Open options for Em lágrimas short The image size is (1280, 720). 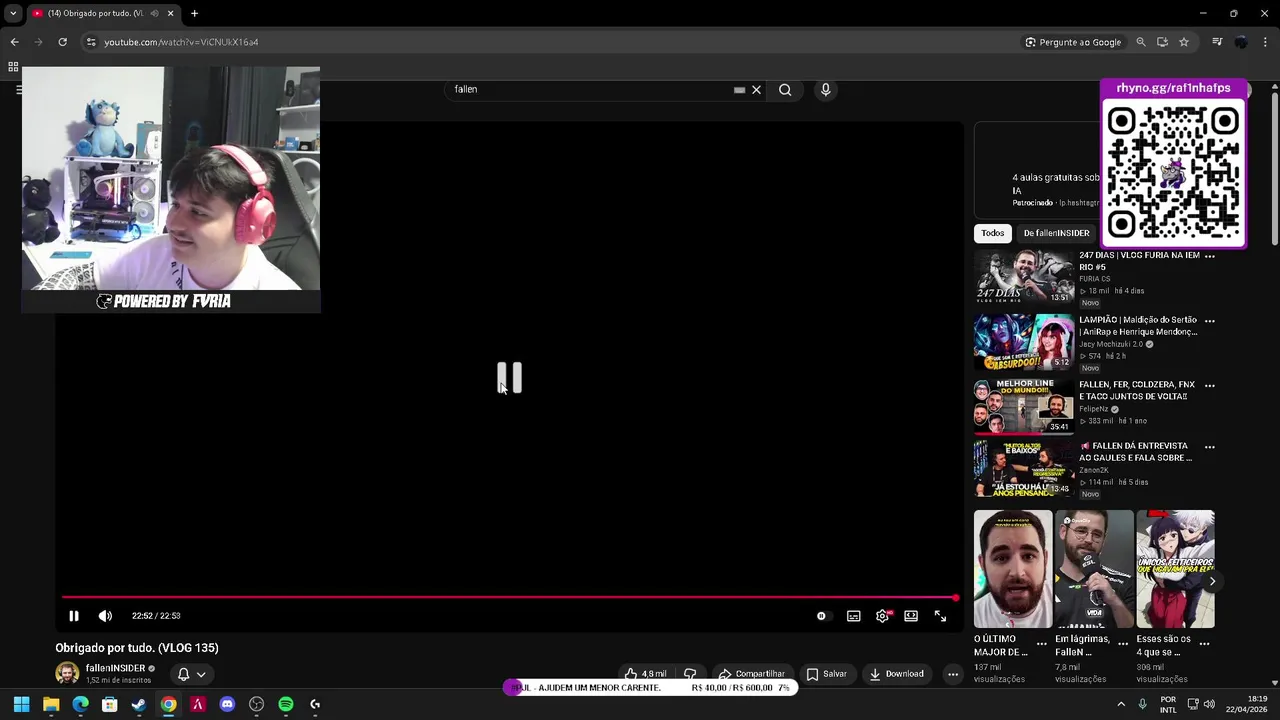pyautogui.click(x=1122, y=643)
